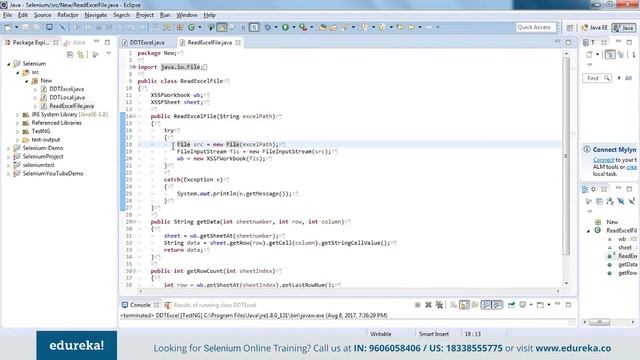Screen dimensions: 640x360
Task: Open the Open Console dropdown arrow
Action: [549, 305]
